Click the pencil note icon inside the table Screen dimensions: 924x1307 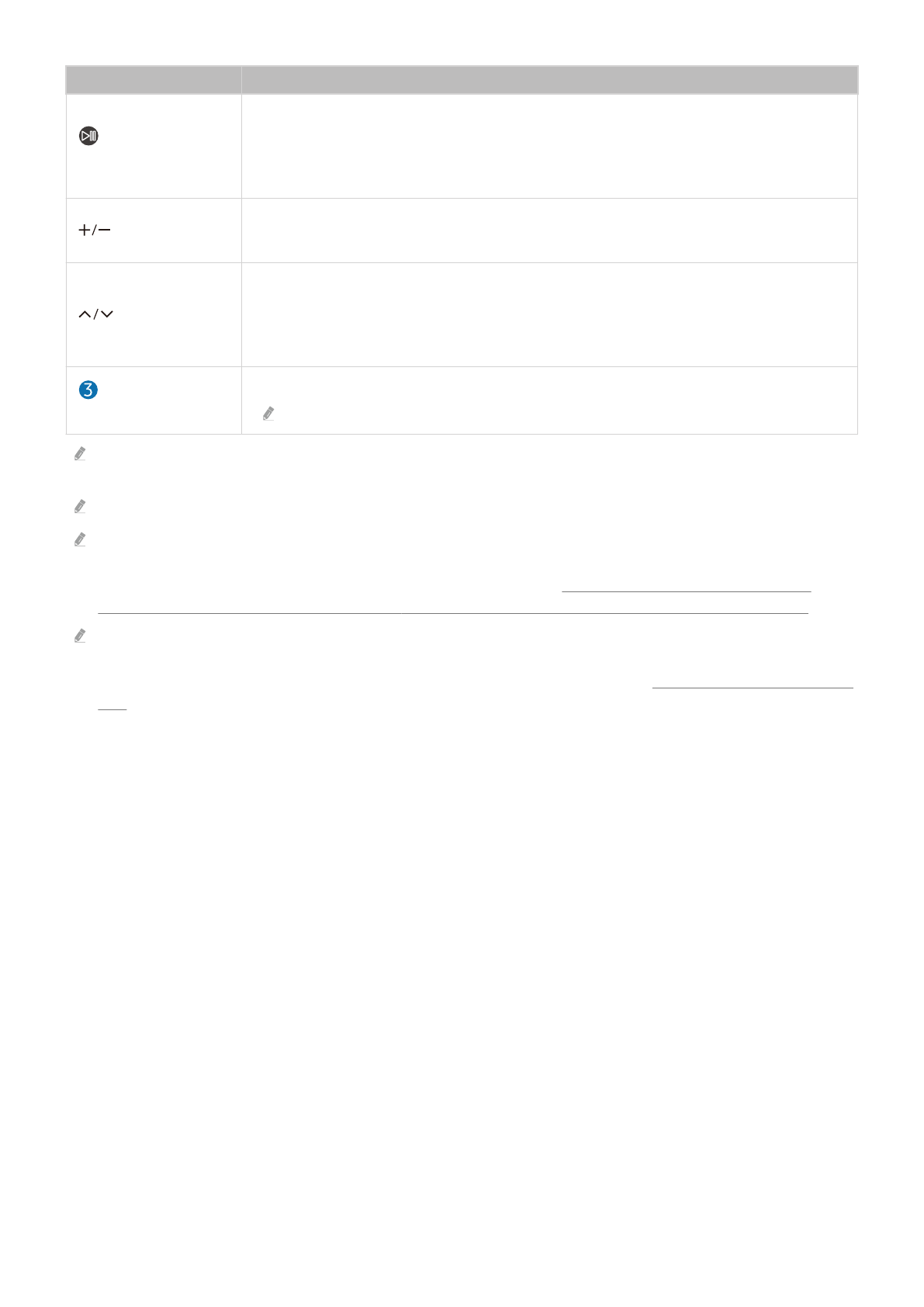(x=268, y=414)
